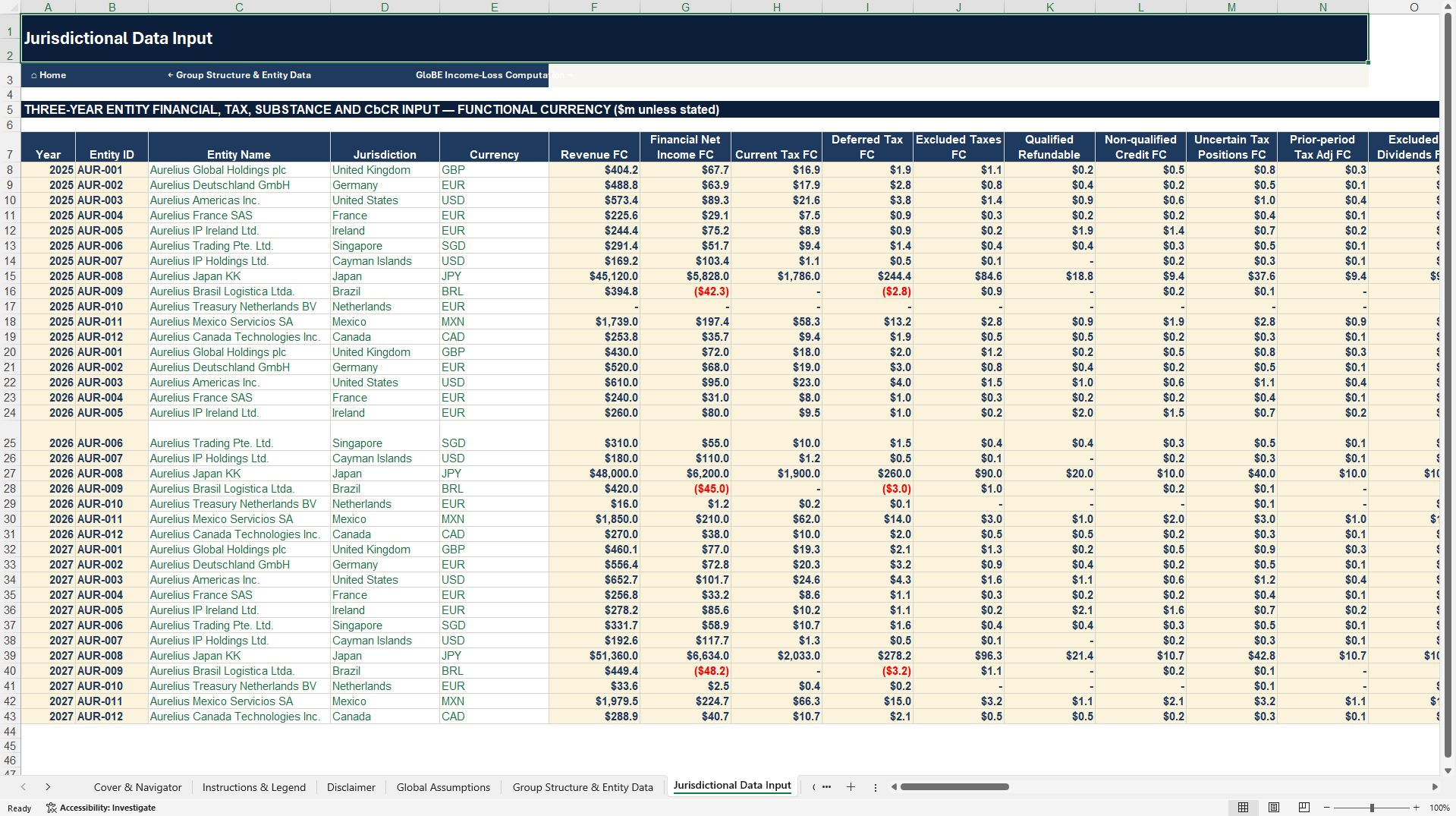Select column N header

coord(1322,7)
